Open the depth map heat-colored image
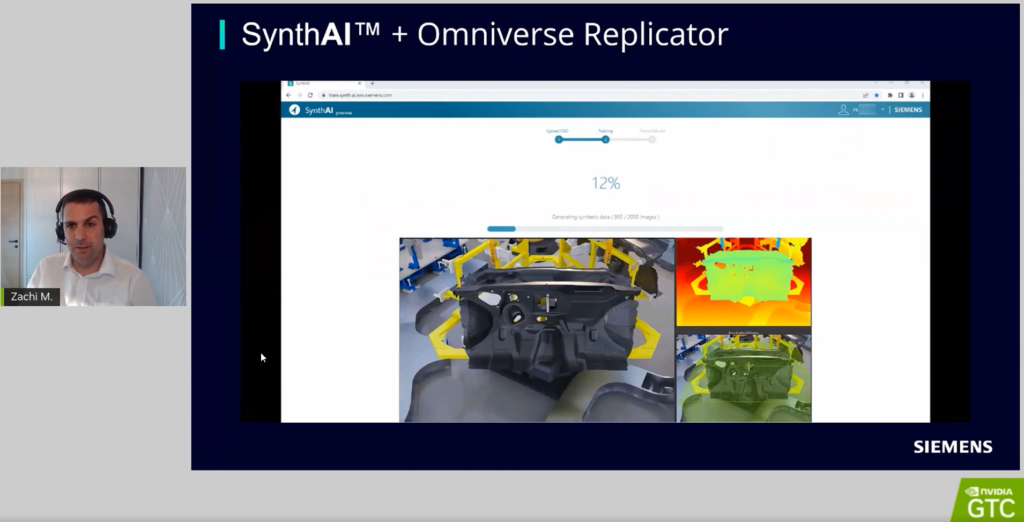1024x522 pixels. 744,282
